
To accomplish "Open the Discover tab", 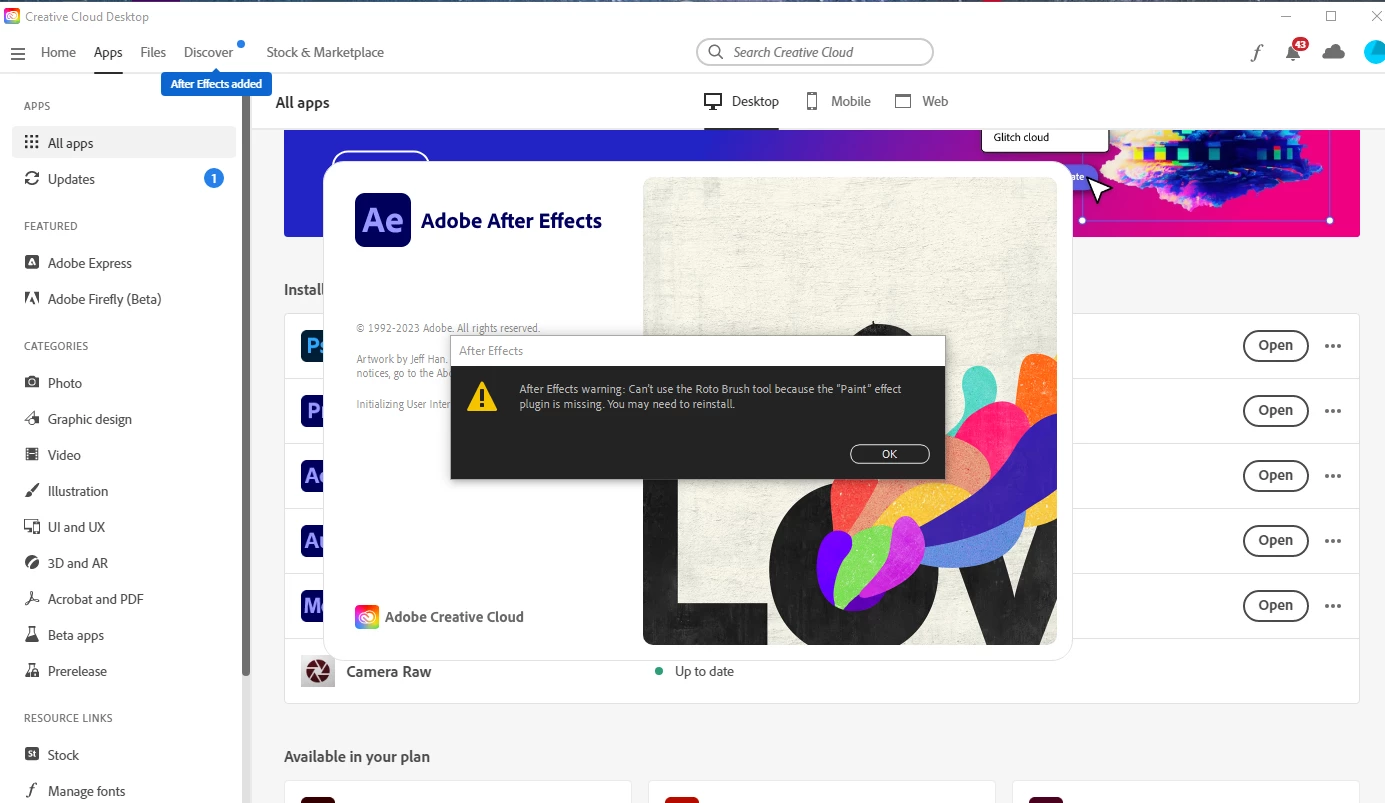I will pyautogui.click(x=208, y=52).
